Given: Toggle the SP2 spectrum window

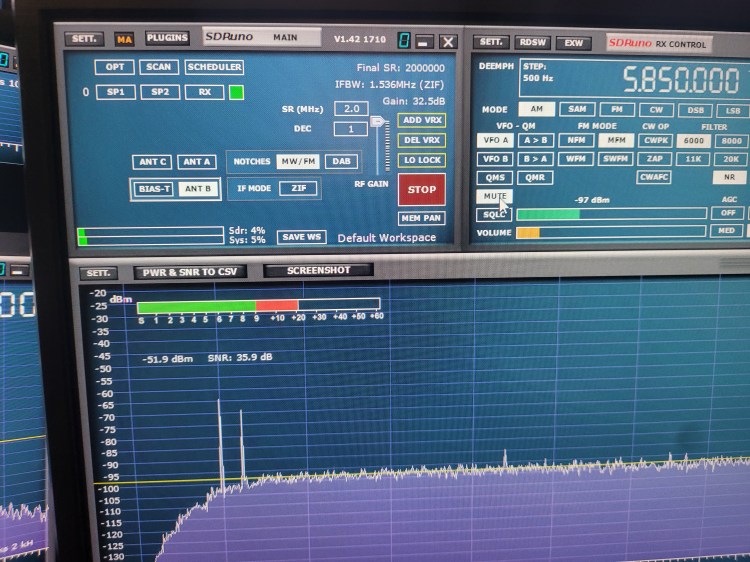Looking at the screenshot, I should pos(160,92).
